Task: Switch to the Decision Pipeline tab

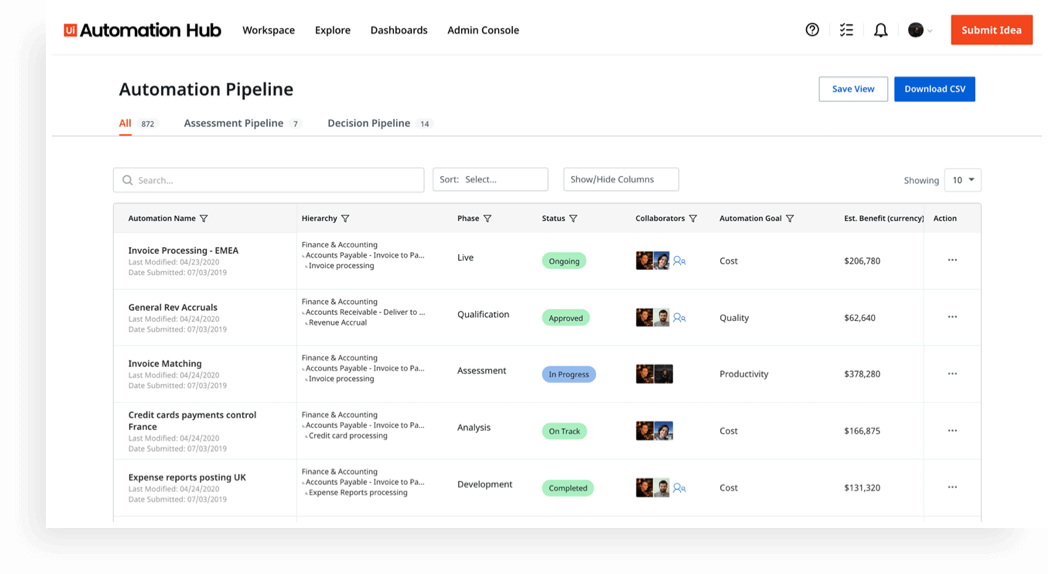Action: pyautogui.click(x=380, y=124)
